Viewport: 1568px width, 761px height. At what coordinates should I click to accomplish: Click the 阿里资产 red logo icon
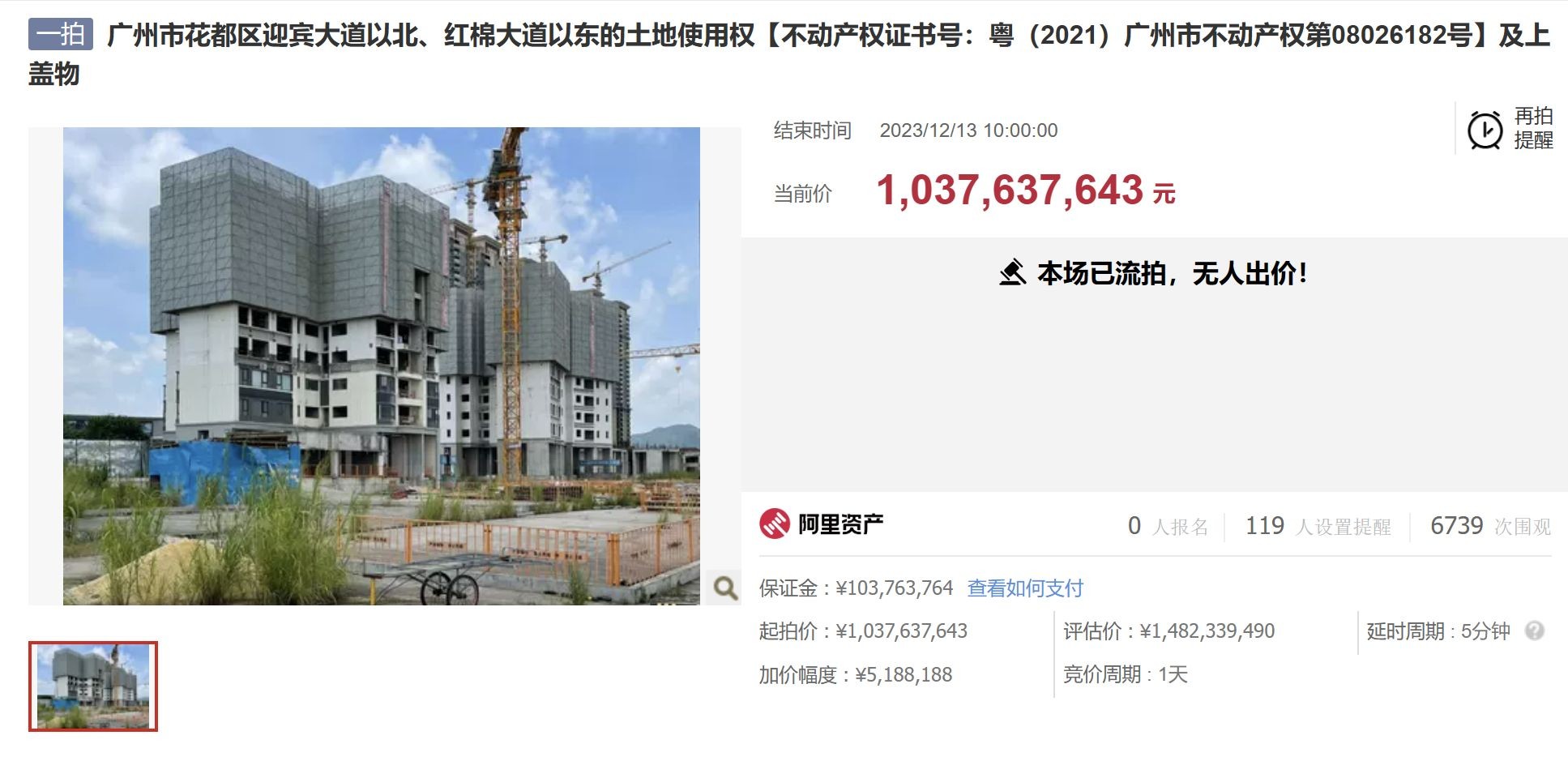coord(775,524)
